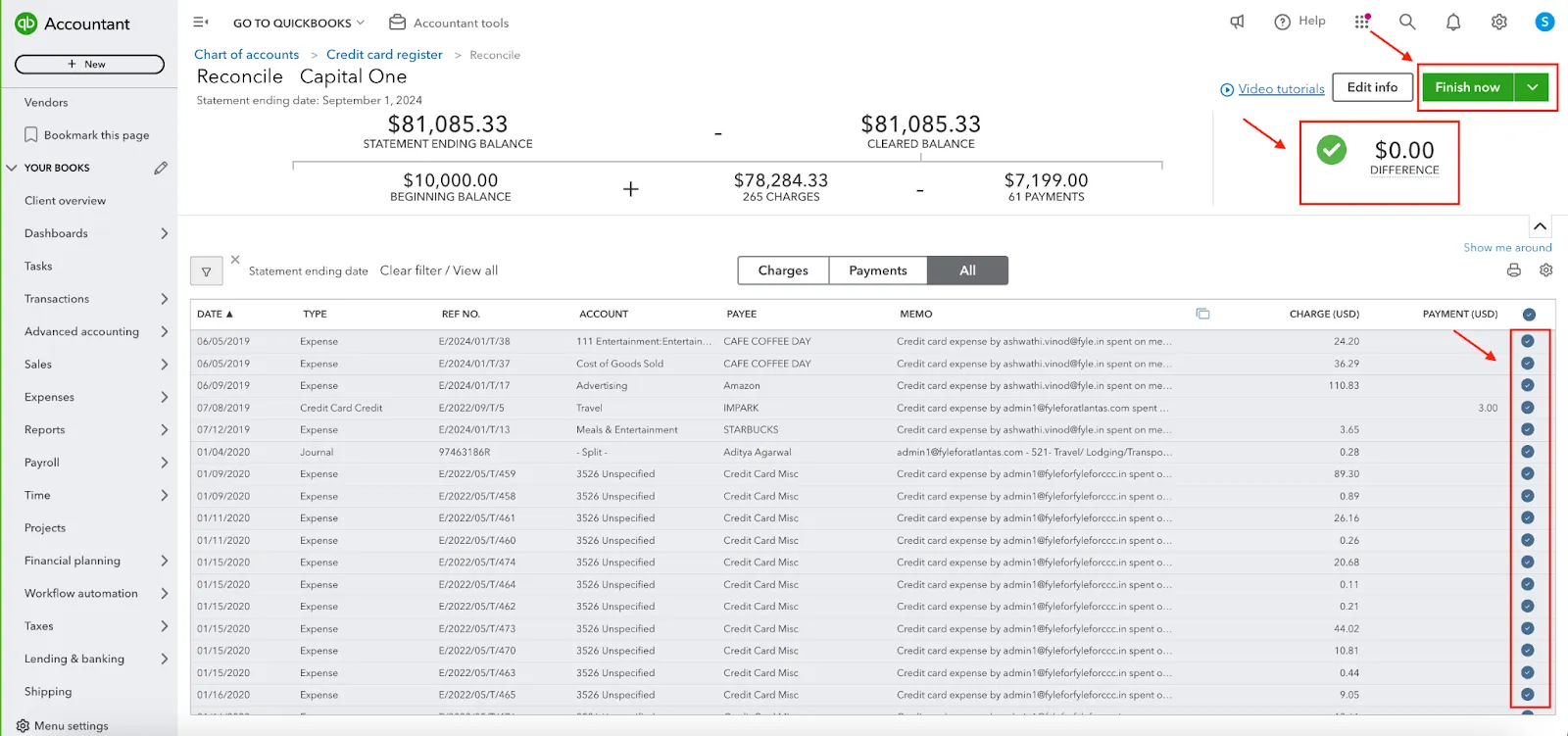Switch to Payments tab
The height and width of the screenshot is (736, 1568).
[x=878, y=270]
